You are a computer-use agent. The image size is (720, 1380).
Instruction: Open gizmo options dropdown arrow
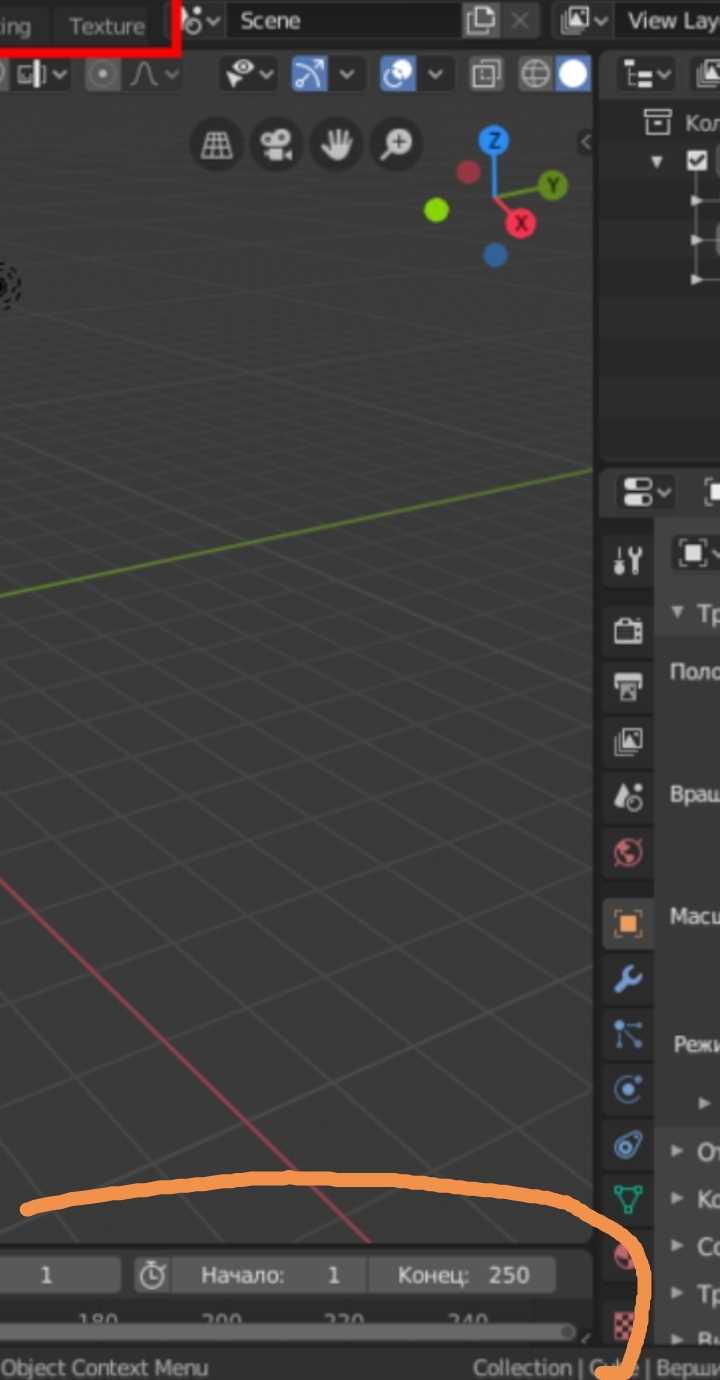347,74
